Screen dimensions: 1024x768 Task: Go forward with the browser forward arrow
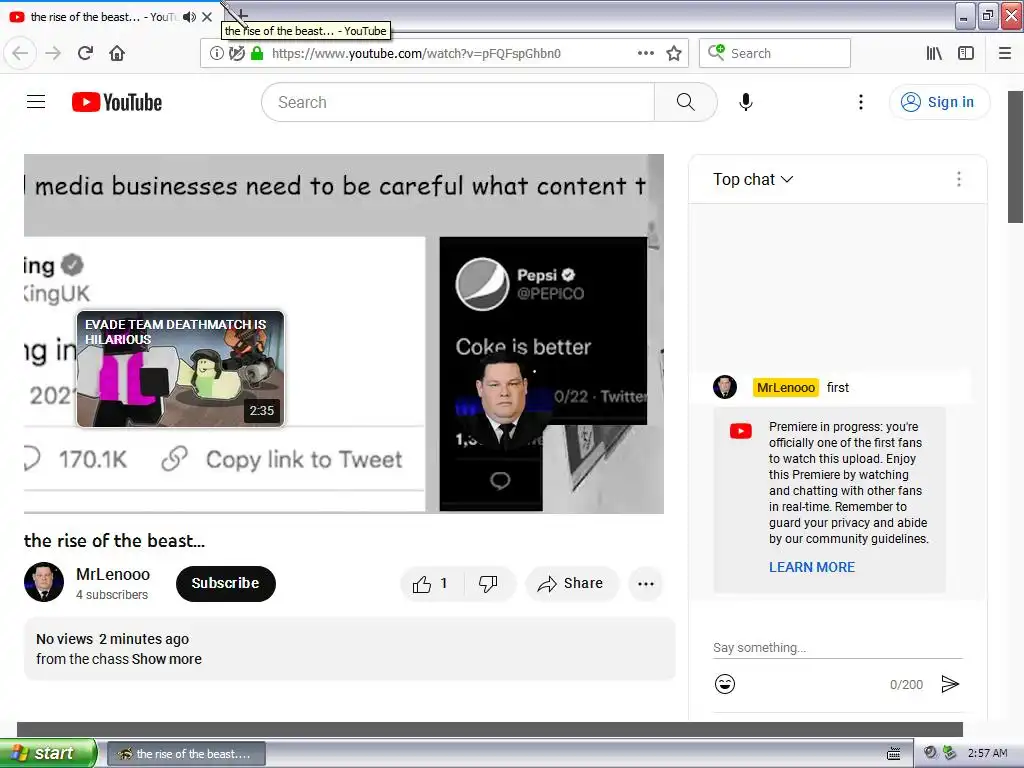(53, 53)
